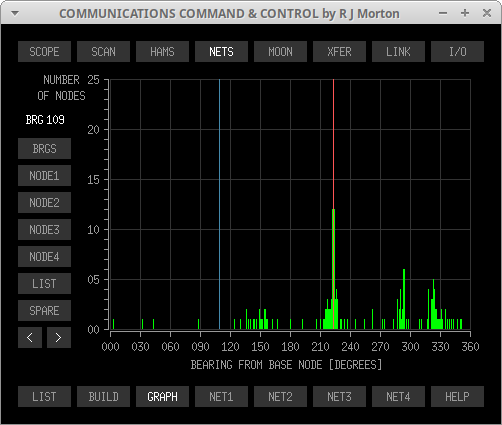Choose the NET4 button
Screen dimensions: 502x425
pyautogui.click(x=398, y=397)
